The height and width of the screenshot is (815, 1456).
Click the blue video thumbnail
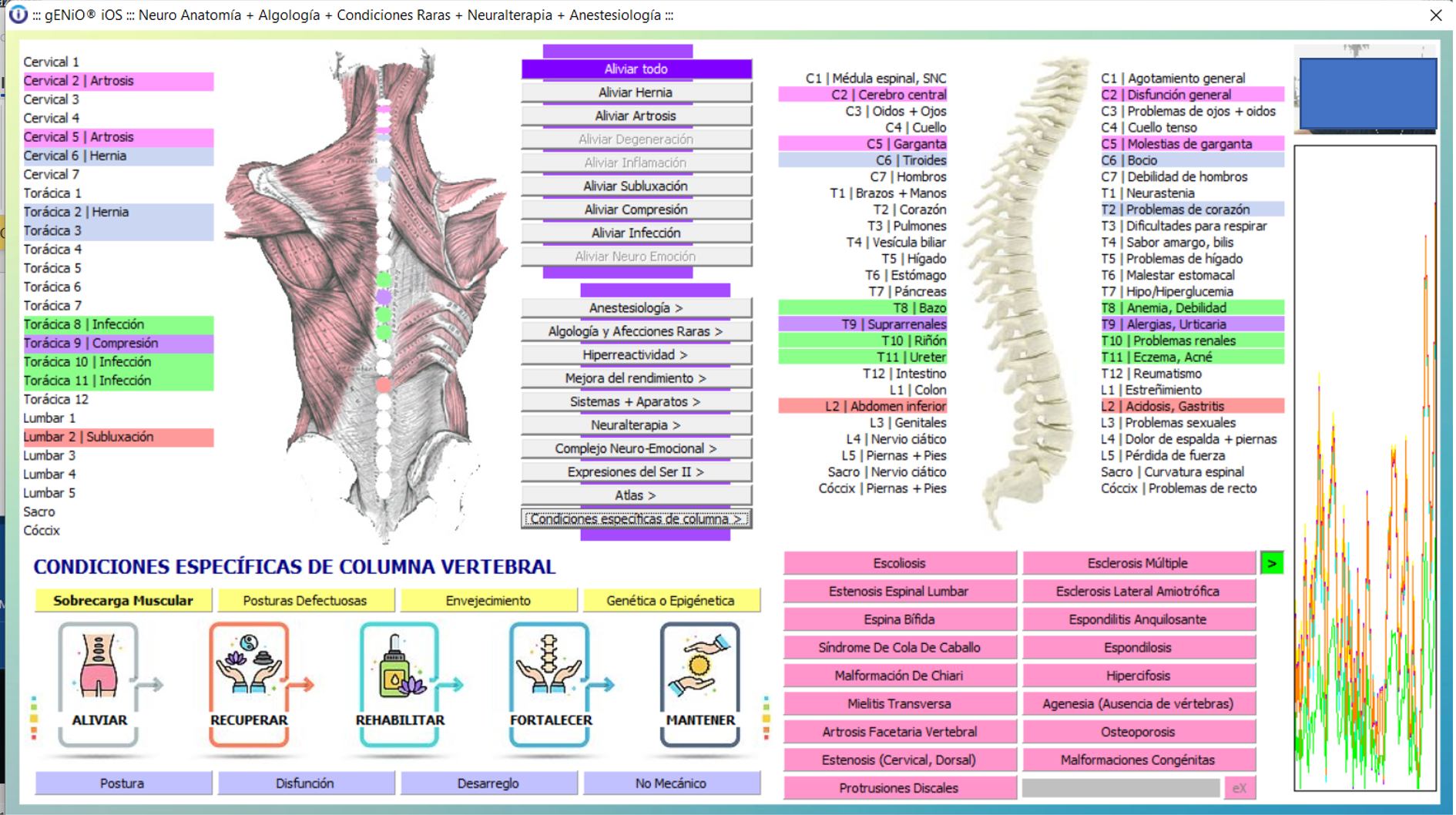pyautogui.click(x=1367, y=93)
